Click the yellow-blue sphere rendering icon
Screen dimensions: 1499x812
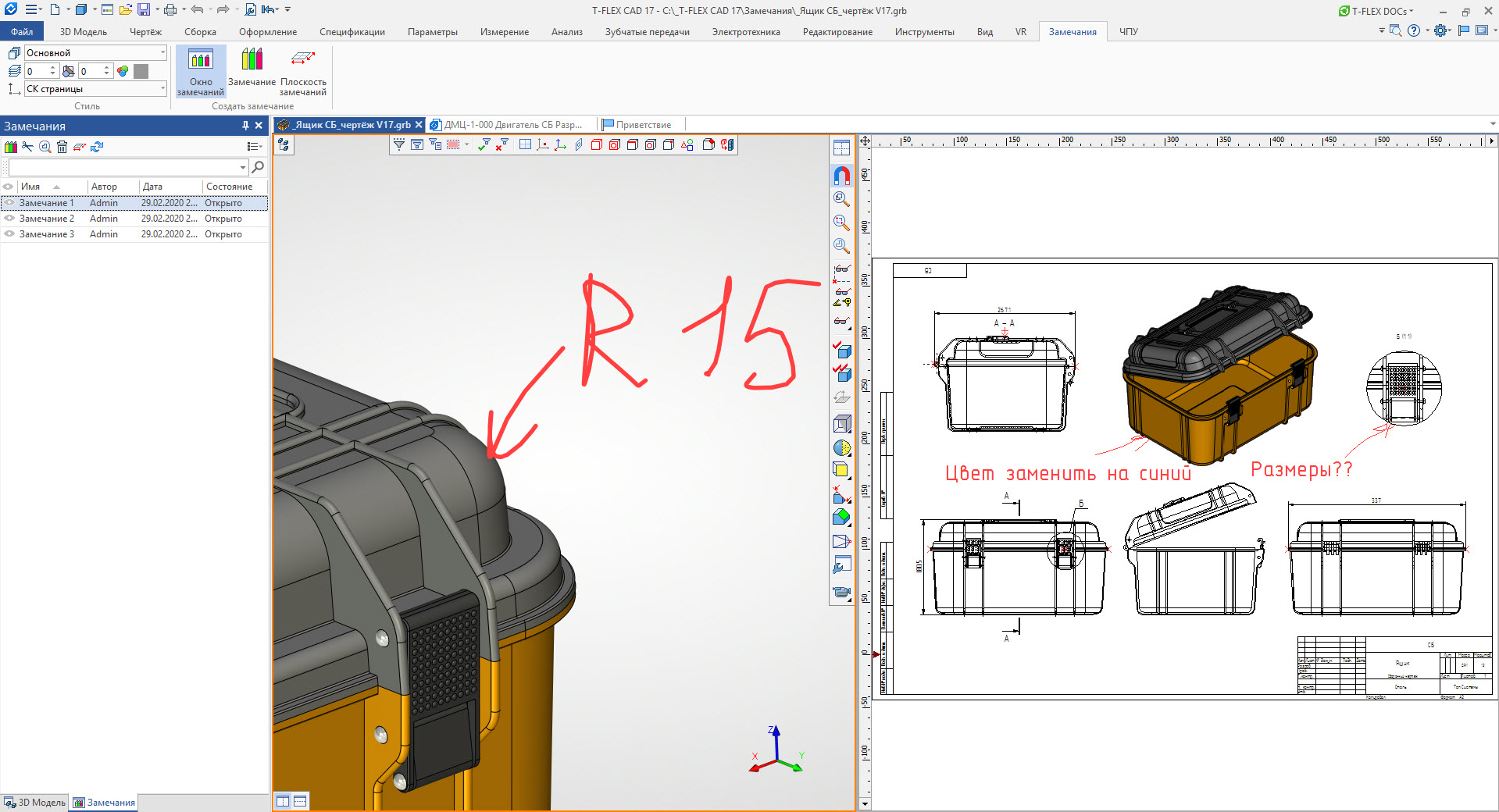coord(841,448)
